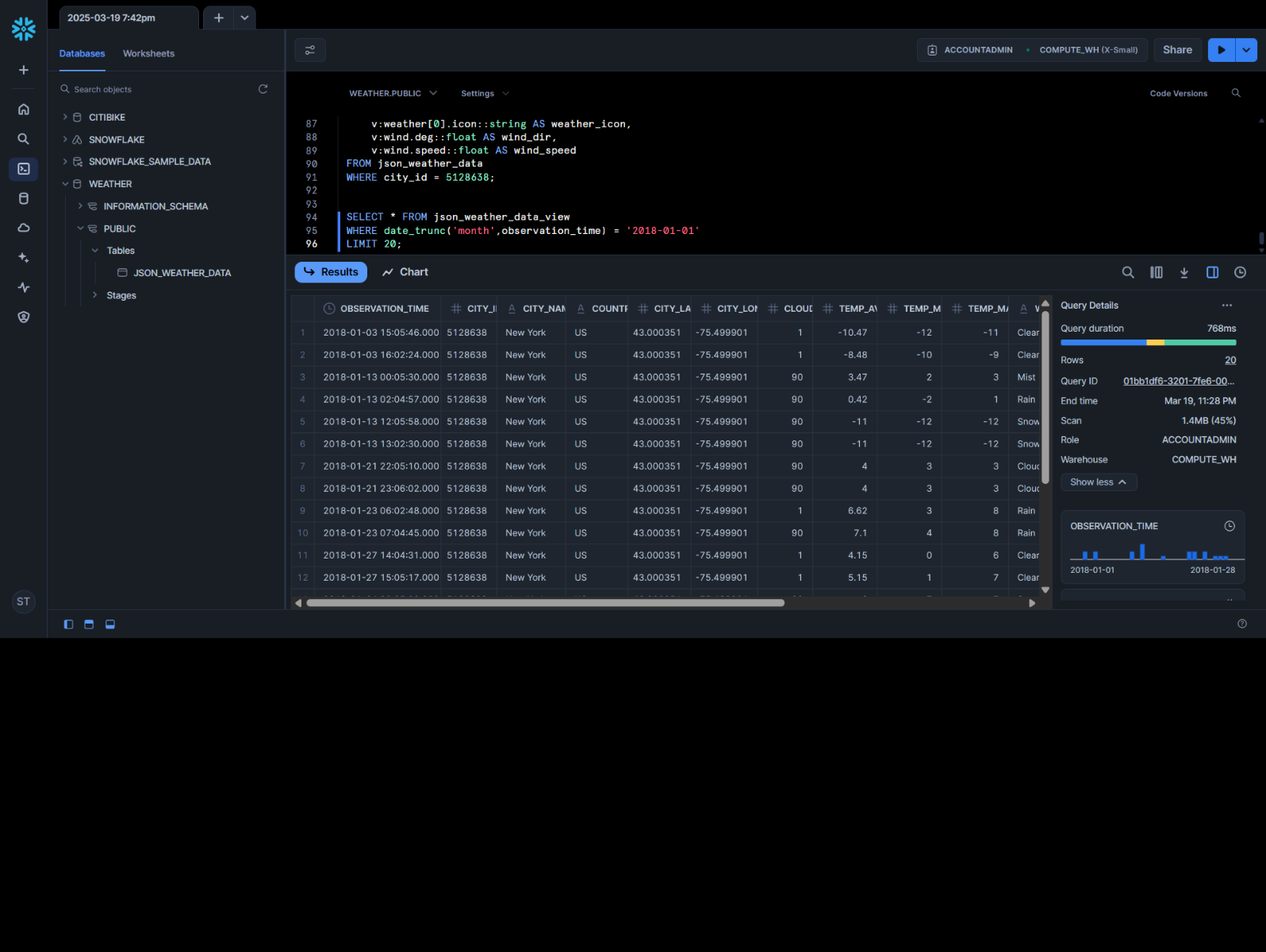The width and height of the screenshot is (1266, 952).
Task: Click the blue Run query button
Action: [1221, 50]
